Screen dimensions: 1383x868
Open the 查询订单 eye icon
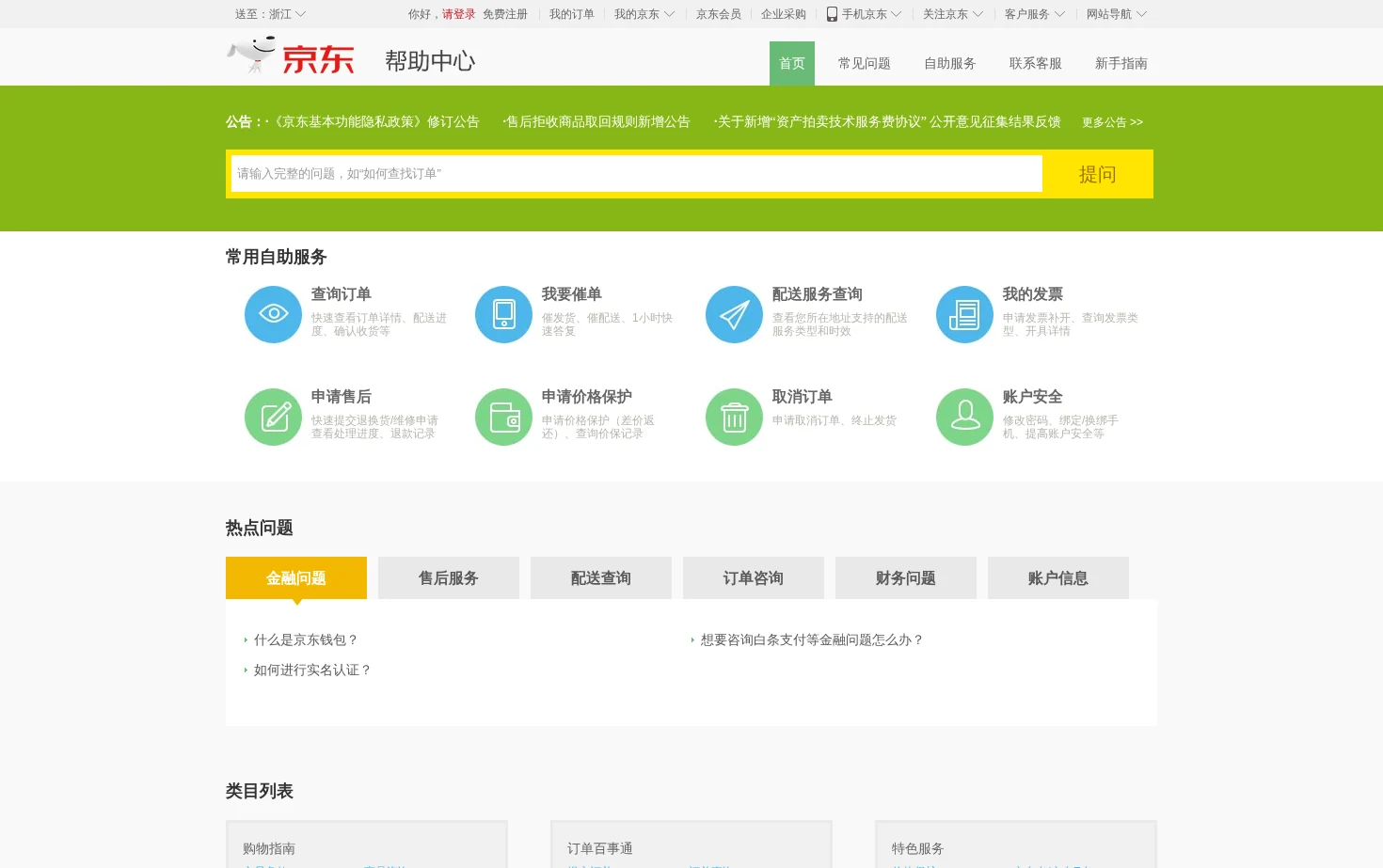pyautogui.click(x=273, y=314)
